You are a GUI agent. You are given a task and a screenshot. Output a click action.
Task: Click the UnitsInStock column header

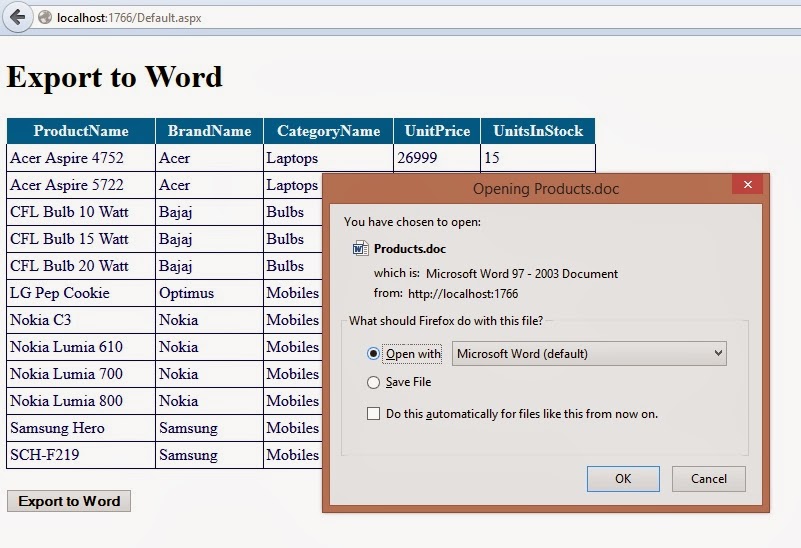538,131
